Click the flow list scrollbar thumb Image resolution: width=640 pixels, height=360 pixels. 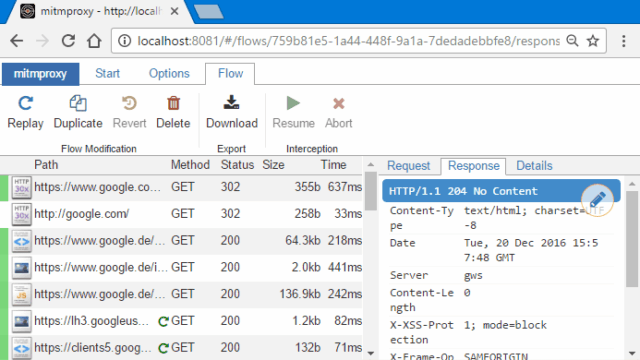coord(371,191)
